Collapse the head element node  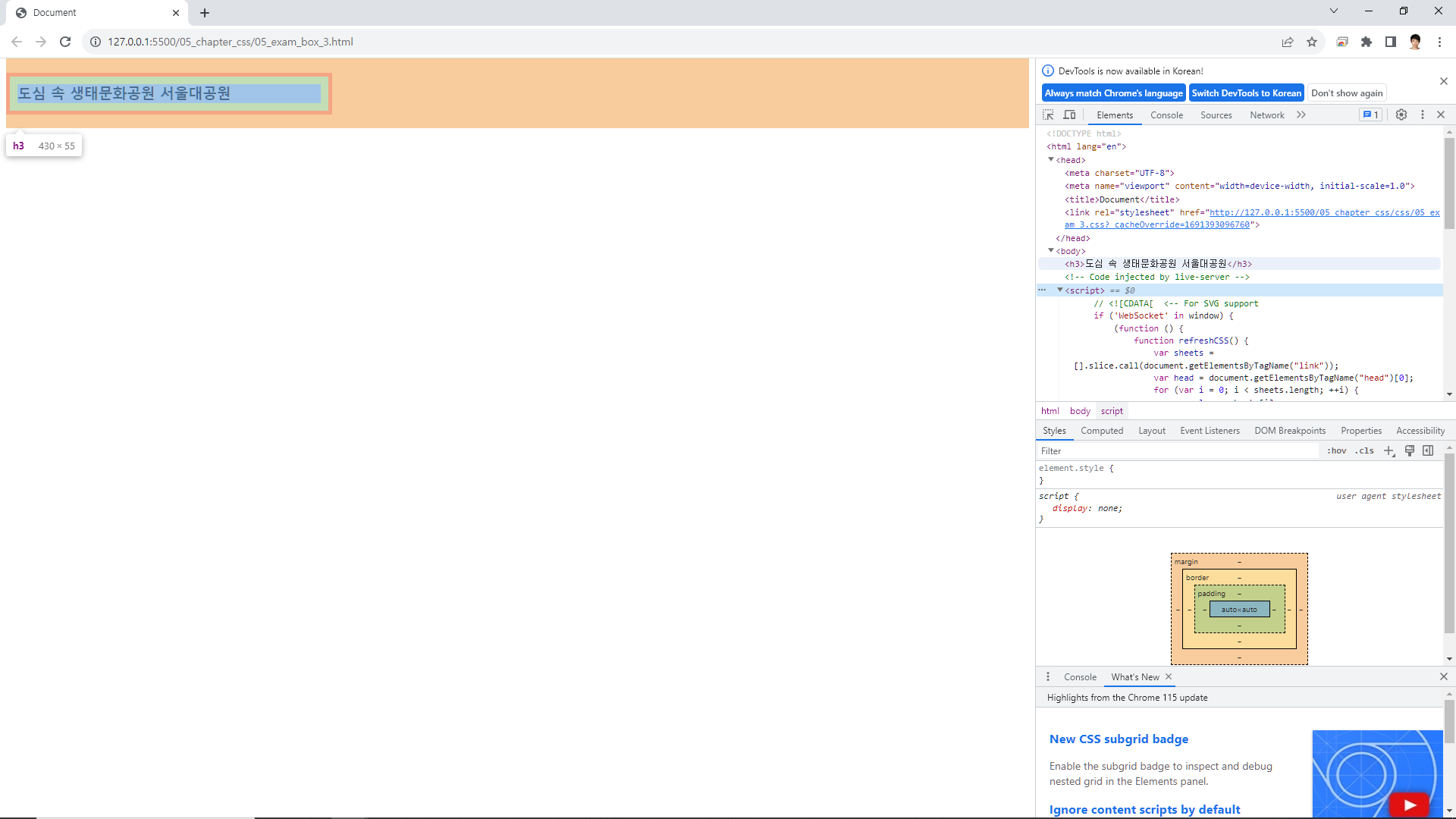tap(1051, 159)
